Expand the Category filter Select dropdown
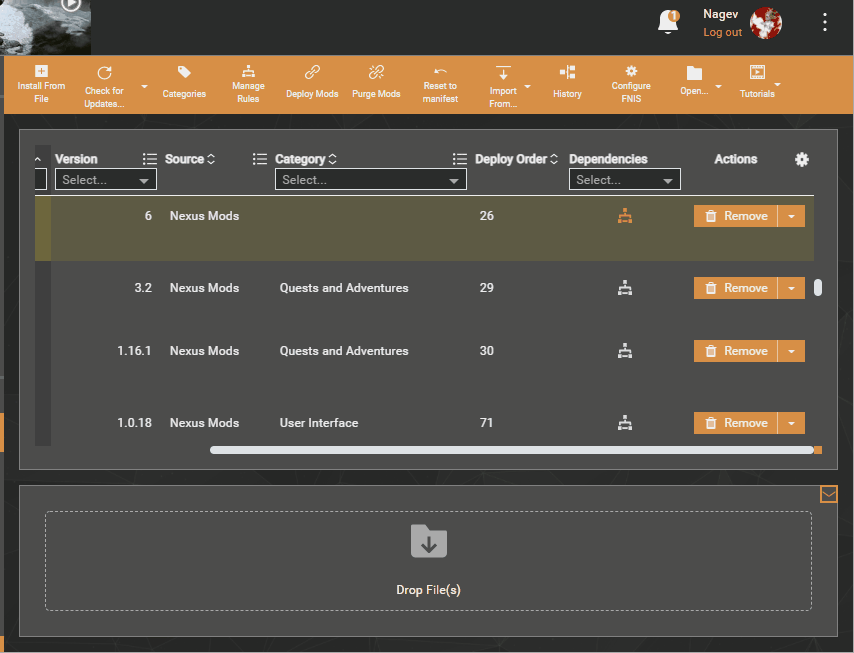The height and width of the screenshot is (653, 854). click(370, 179)
